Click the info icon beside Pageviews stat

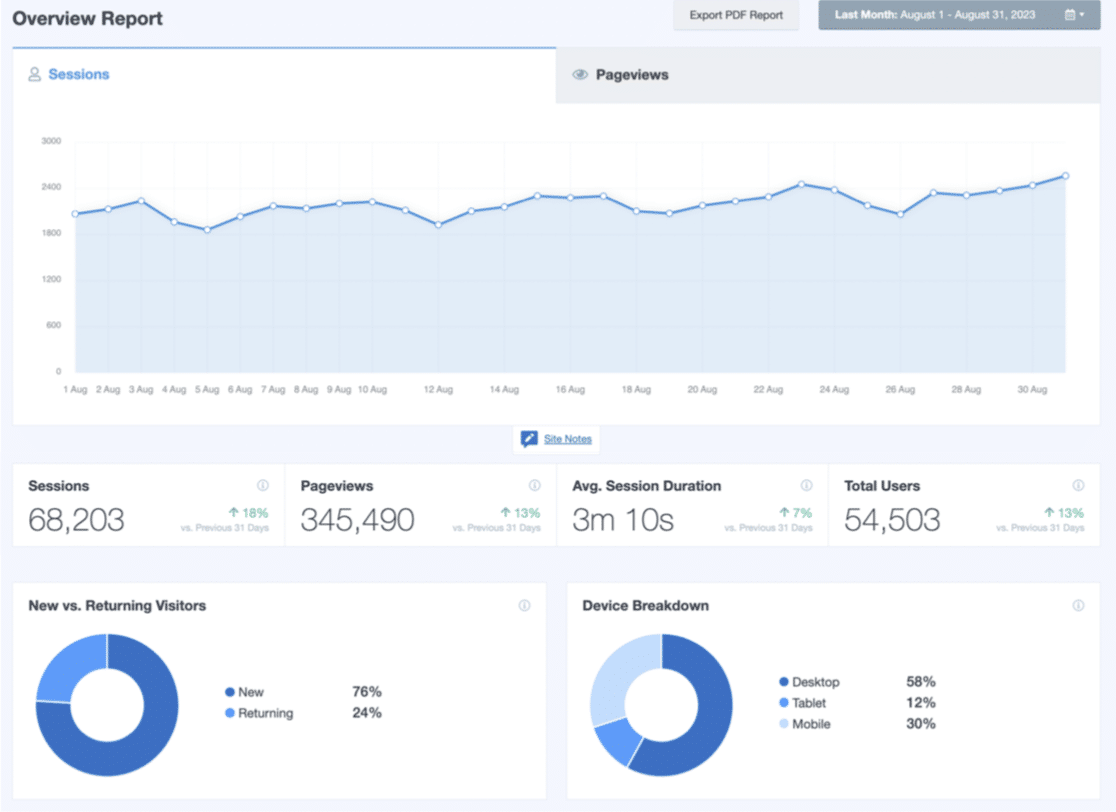(x=535, y=486)
